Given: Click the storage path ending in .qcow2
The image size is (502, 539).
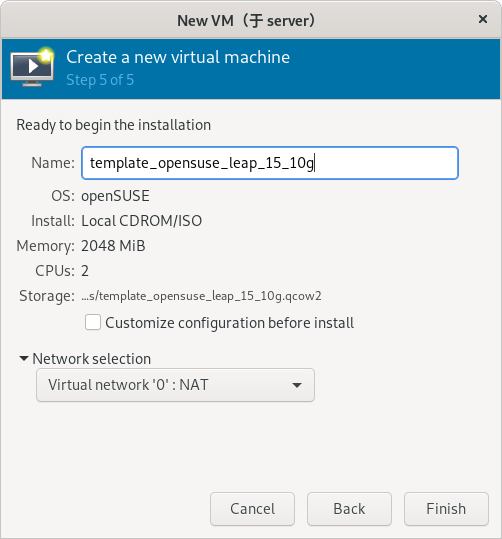Looking at the screenshot, I should point(201,296).
